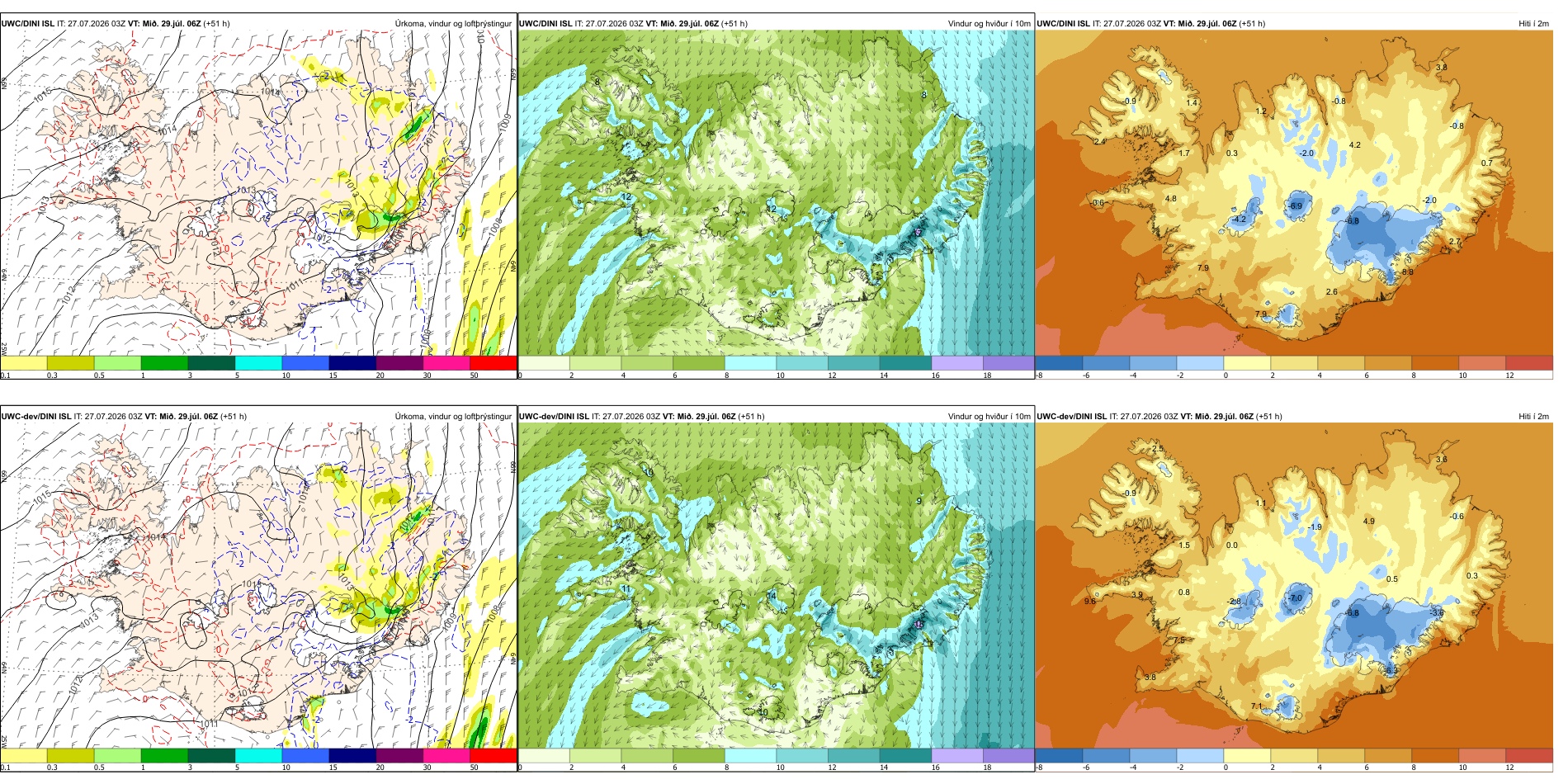Image resolution: width=1568 pixels, height=784 pixels.
Task: Open the UWC-dev precipitation and pressure map
Action: 258,586
